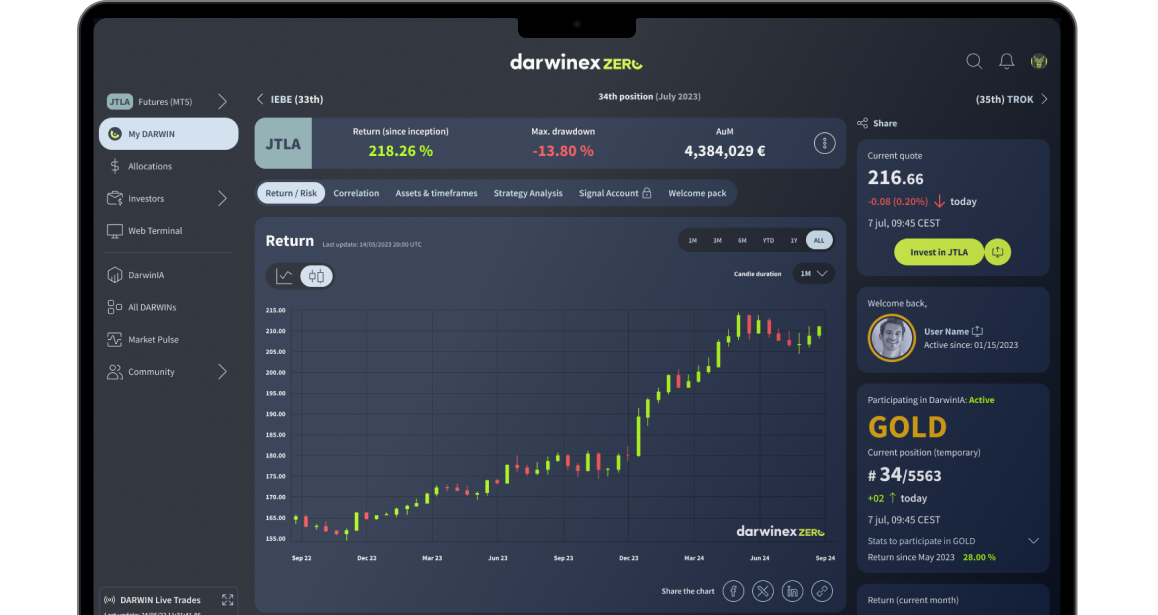1158x615 pixels.
Task: Open the search icon in header
Action: (974, 61)
